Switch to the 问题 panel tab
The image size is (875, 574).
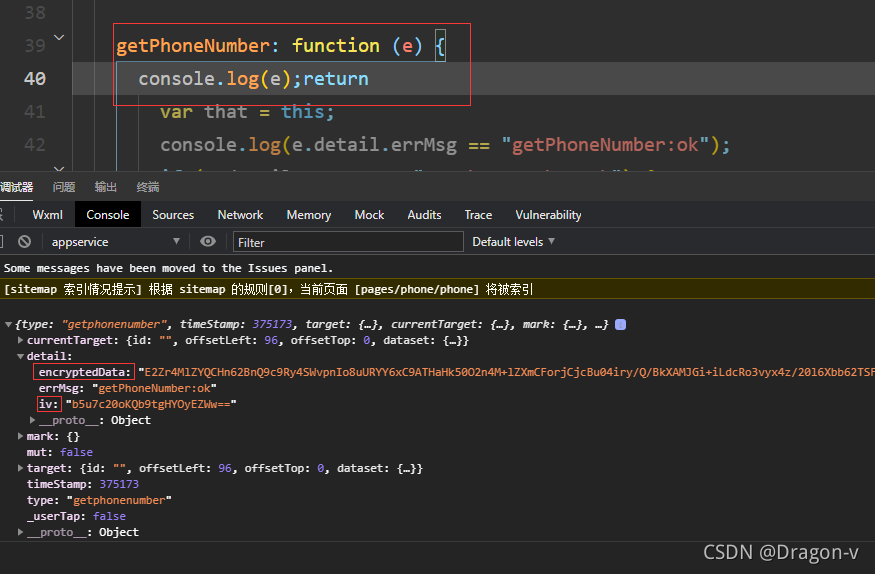tap(64, 187)
